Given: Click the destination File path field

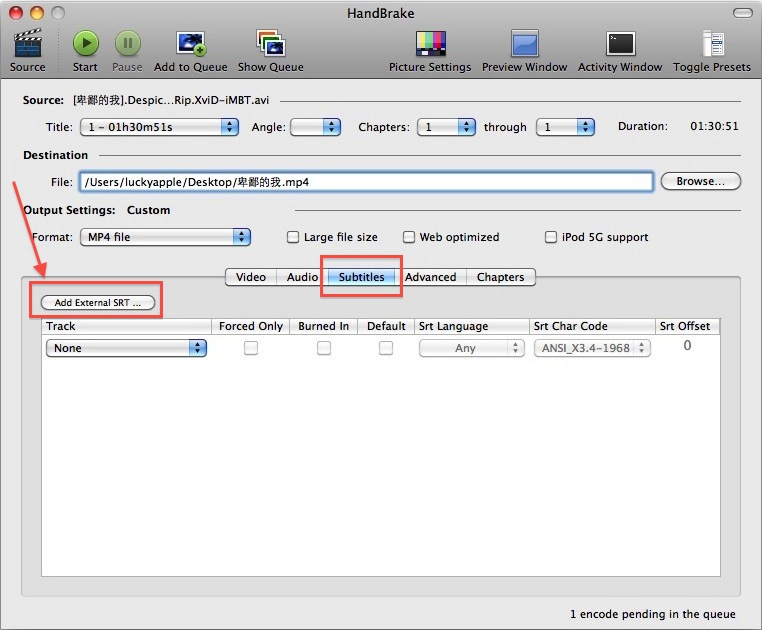Looking at the screenshot, I should [x=366, y=182].
